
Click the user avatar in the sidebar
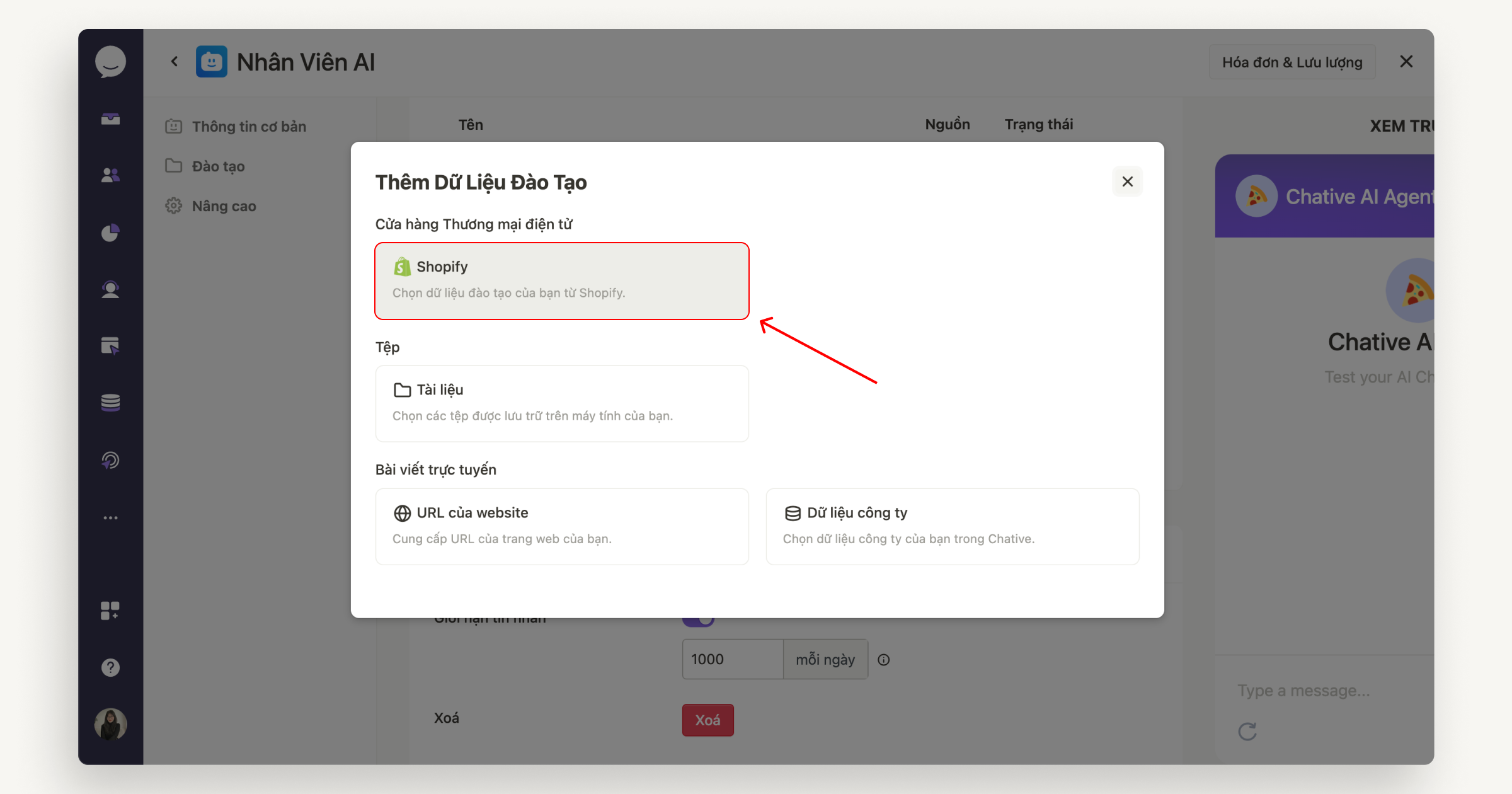tap(110, 724)
